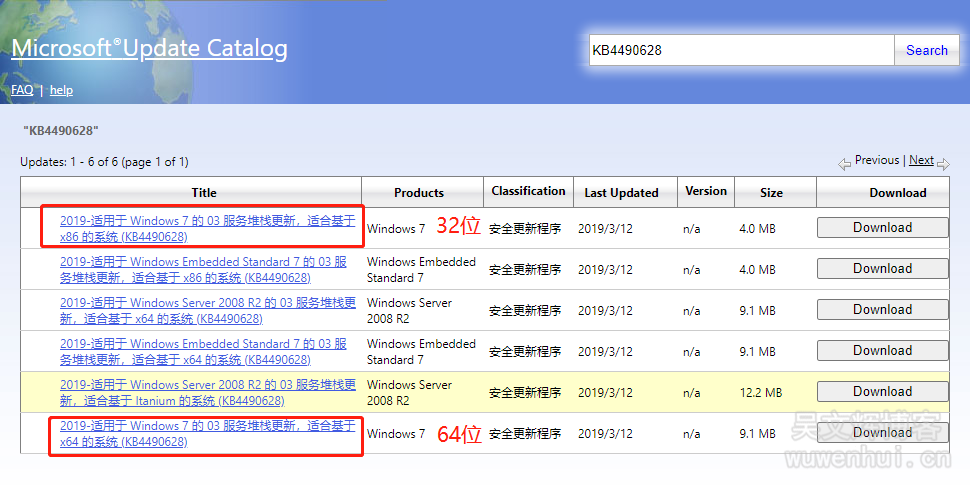Download Windows Server 2008 R2 Itanium update
The image size is (970, 485).
882,392
